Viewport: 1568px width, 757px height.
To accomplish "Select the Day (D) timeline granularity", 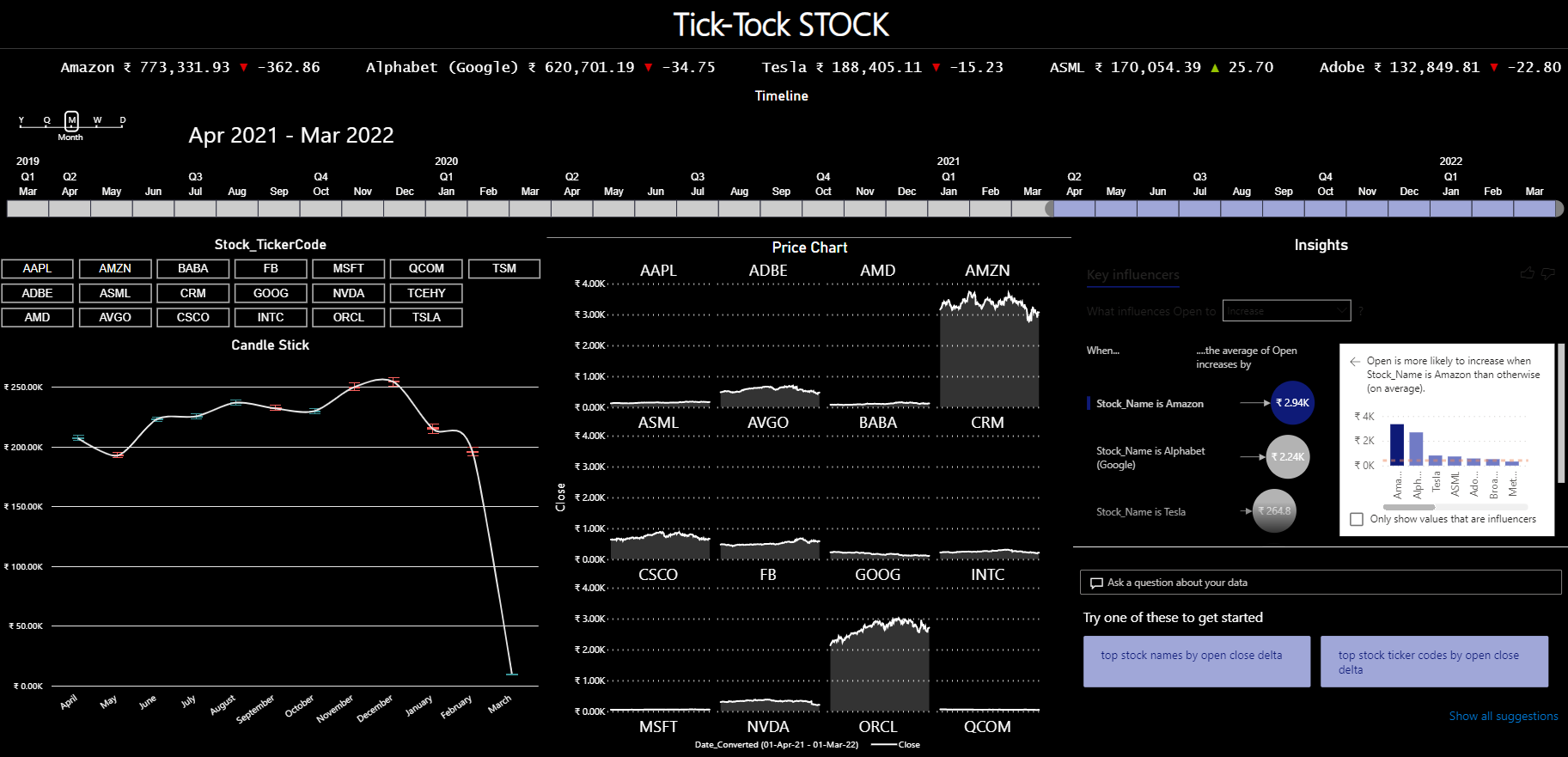I will click(123, 121).
